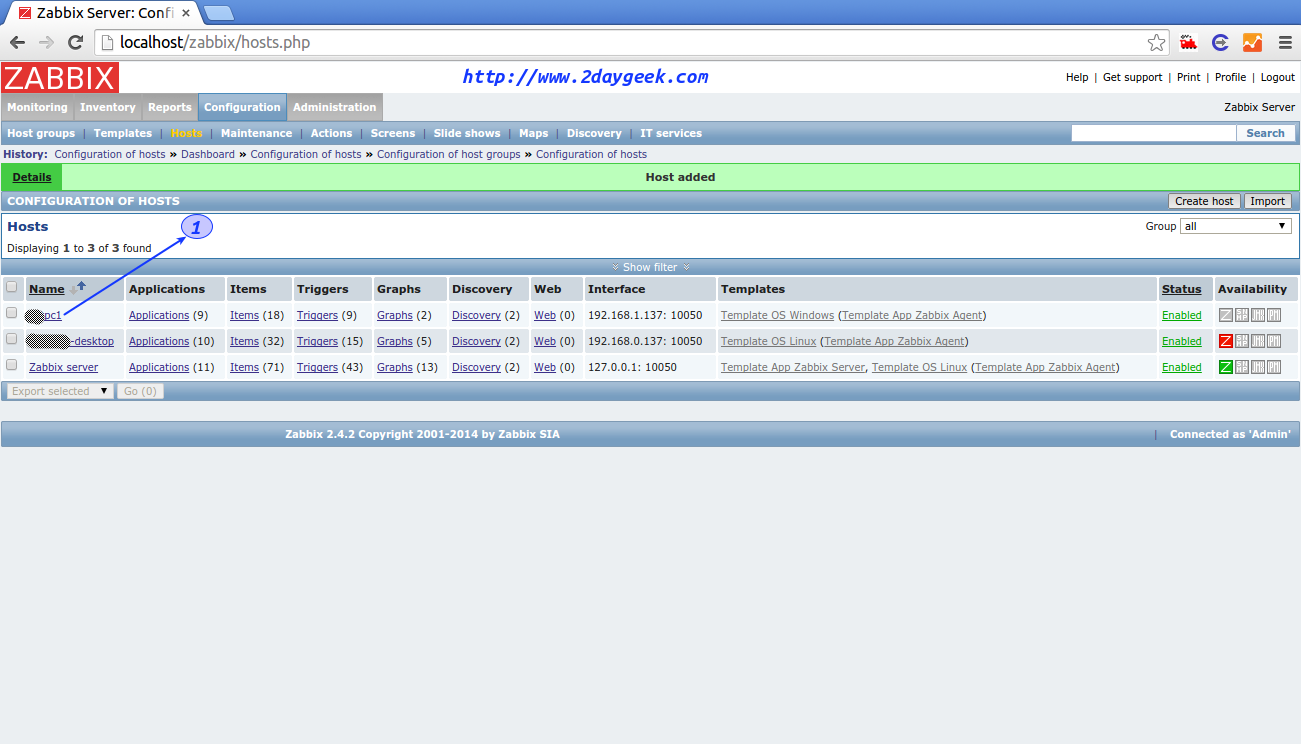Click Enabled status for pc1 host
This screenshot has width=1301, height=744.
1181,315
